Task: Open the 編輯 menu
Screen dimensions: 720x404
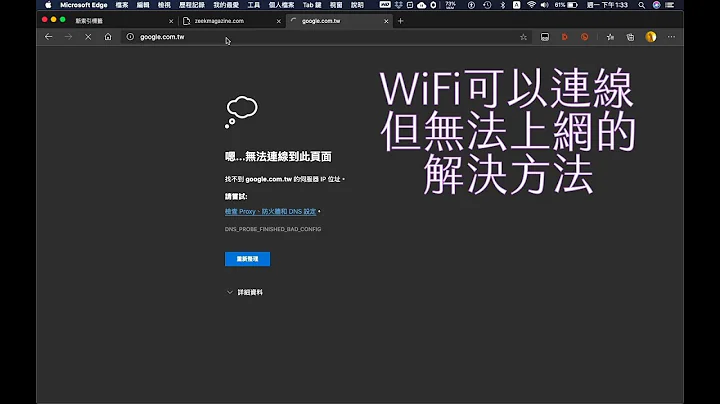Action: [143, 5]
